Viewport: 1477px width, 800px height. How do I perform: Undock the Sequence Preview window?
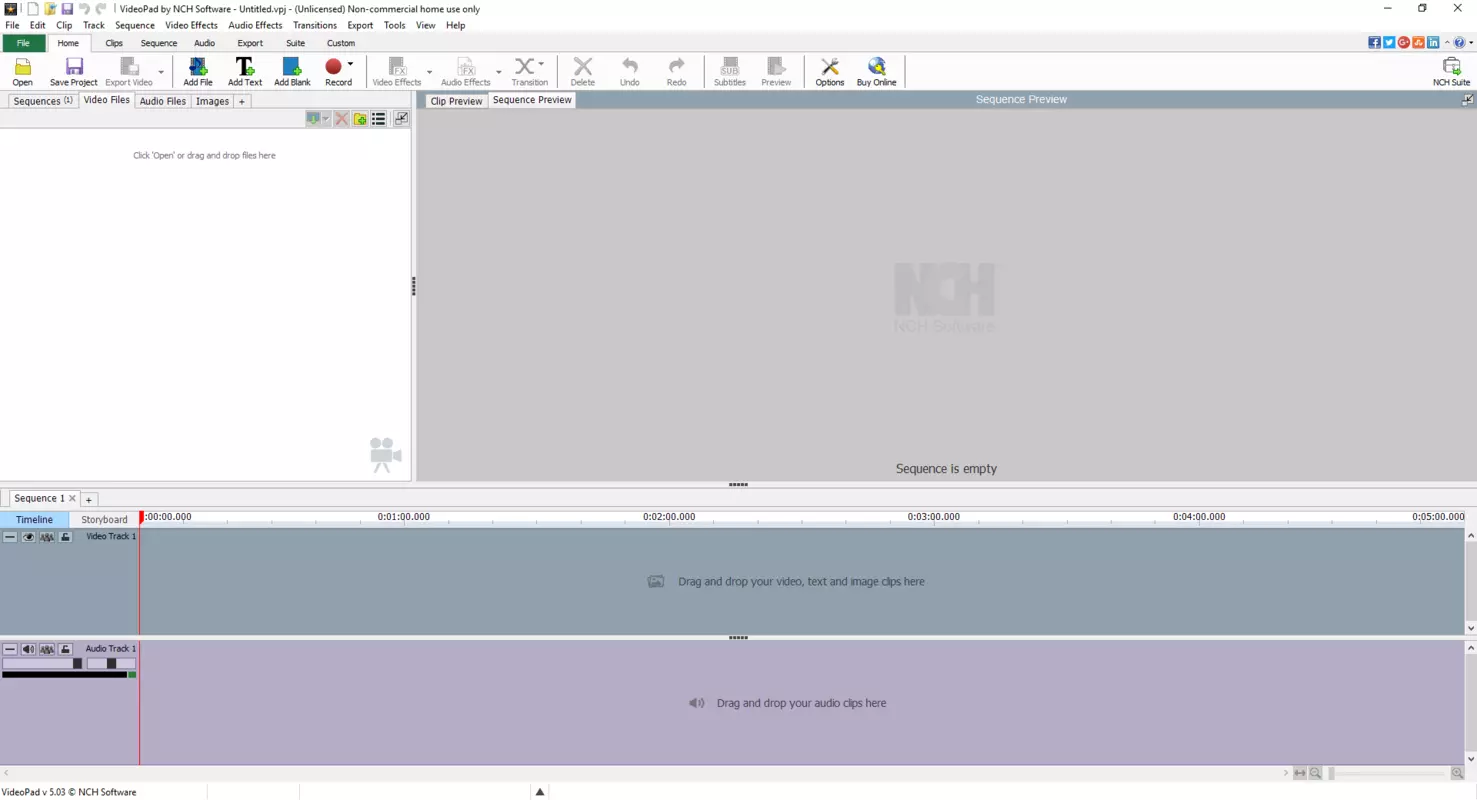1467,100
